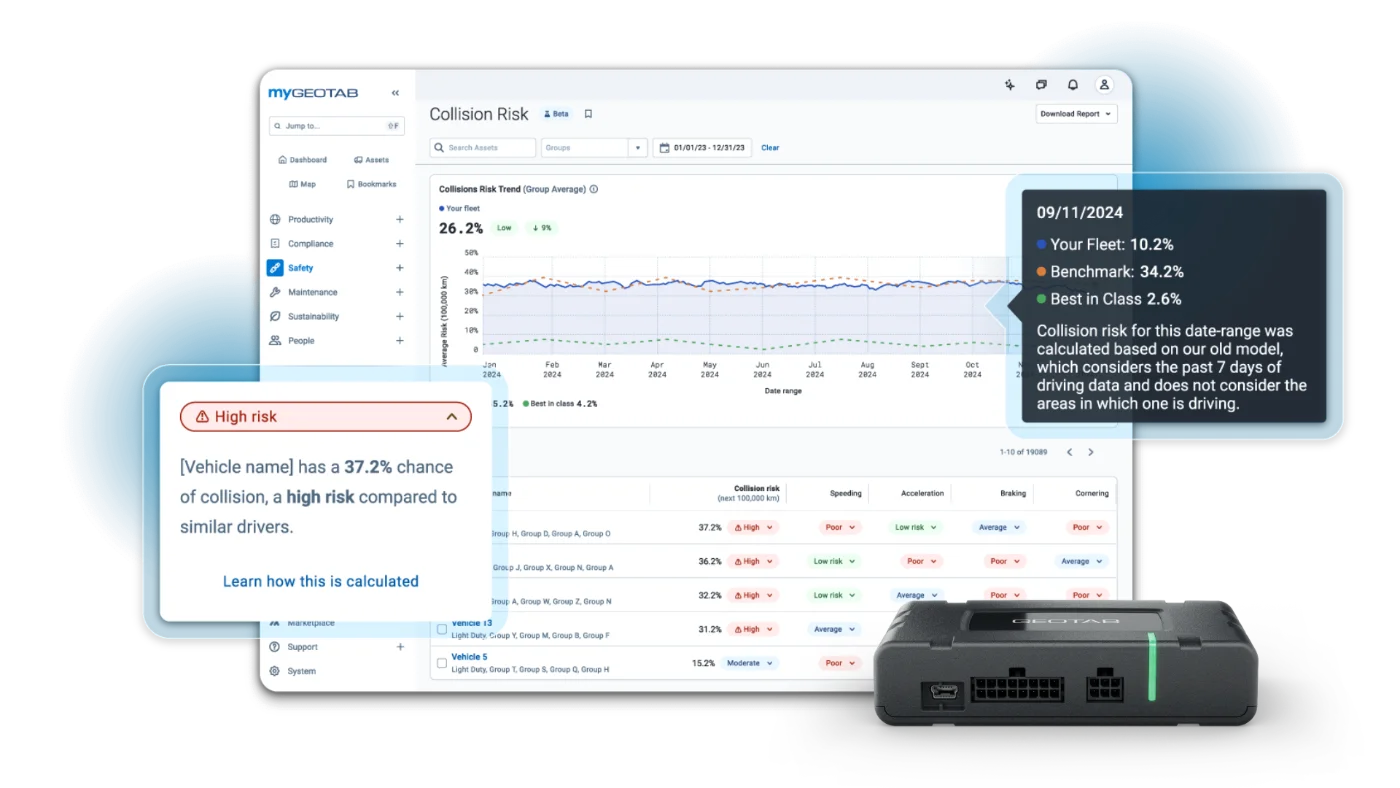Click the green Best in class legend dot
The image size is (1400, 788).
click(x=526, y=404)
